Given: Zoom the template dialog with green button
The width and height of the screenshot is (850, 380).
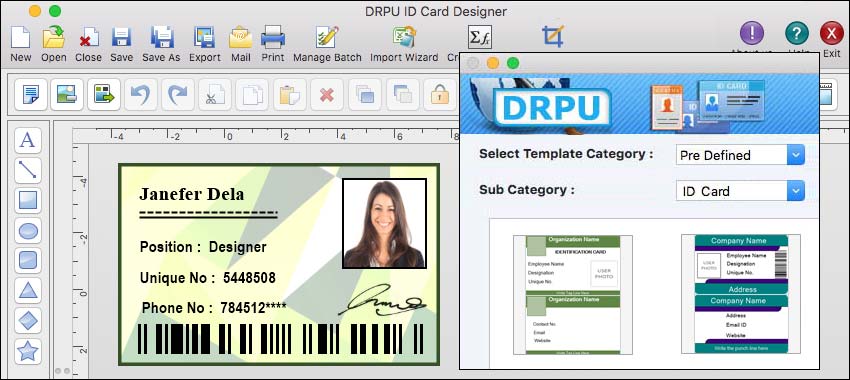Looking at the screenshot, I should point(512,63).
